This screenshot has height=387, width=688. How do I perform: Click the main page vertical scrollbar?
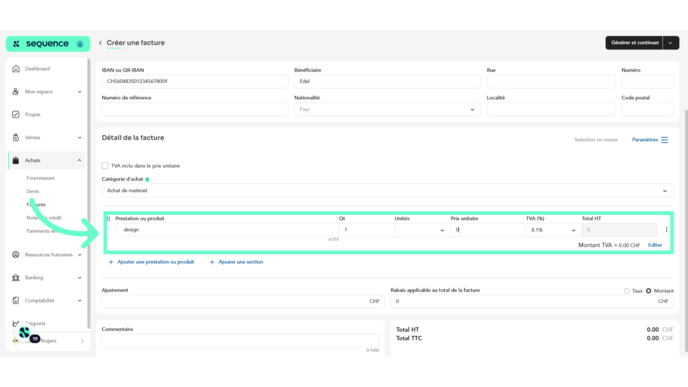tap(685, 230)
